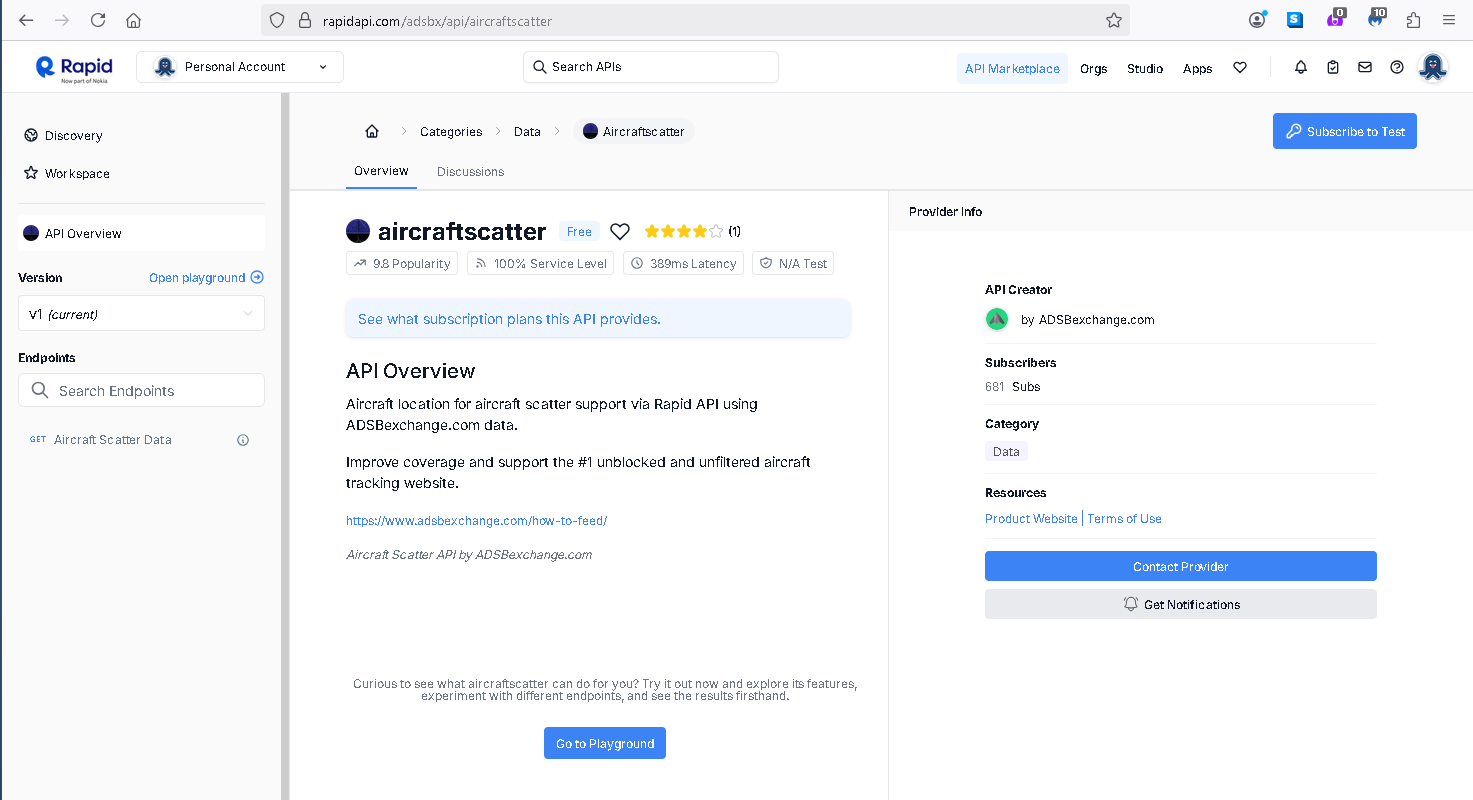
Task: Click info icon beside Aircraft Scatter Data
Action: pos(243,440)
